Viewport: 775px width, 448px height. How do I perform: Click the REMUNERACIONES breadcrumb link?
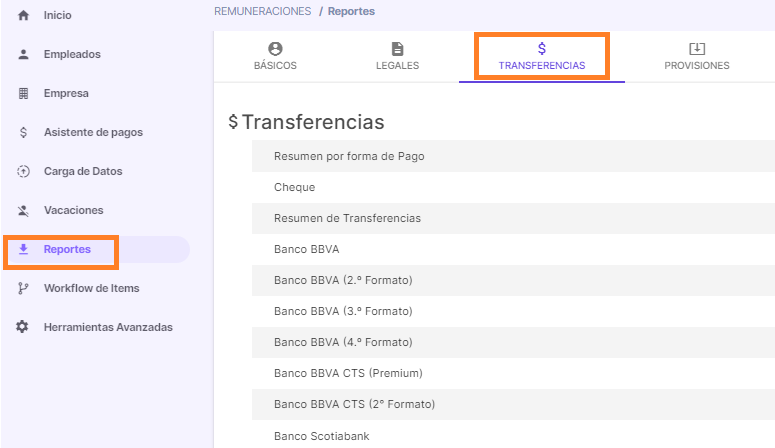pos(262,11)
